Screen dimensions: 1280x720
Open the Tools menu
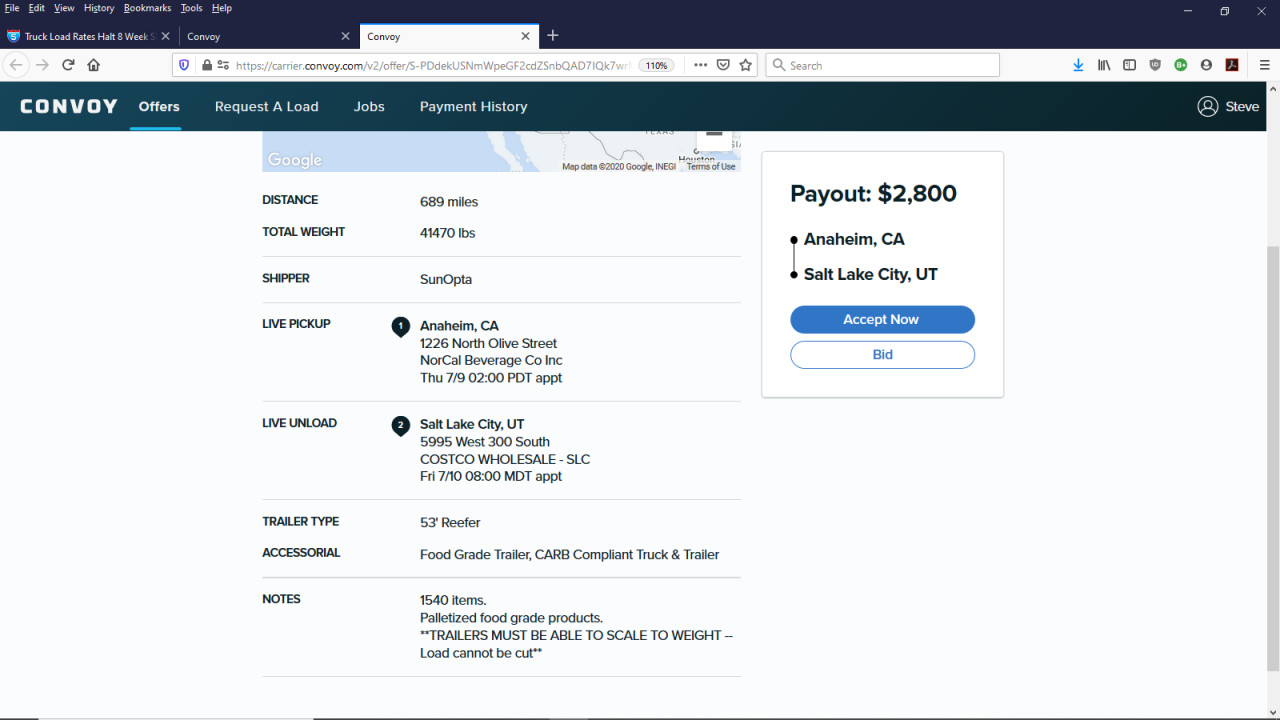coord(191,8)
